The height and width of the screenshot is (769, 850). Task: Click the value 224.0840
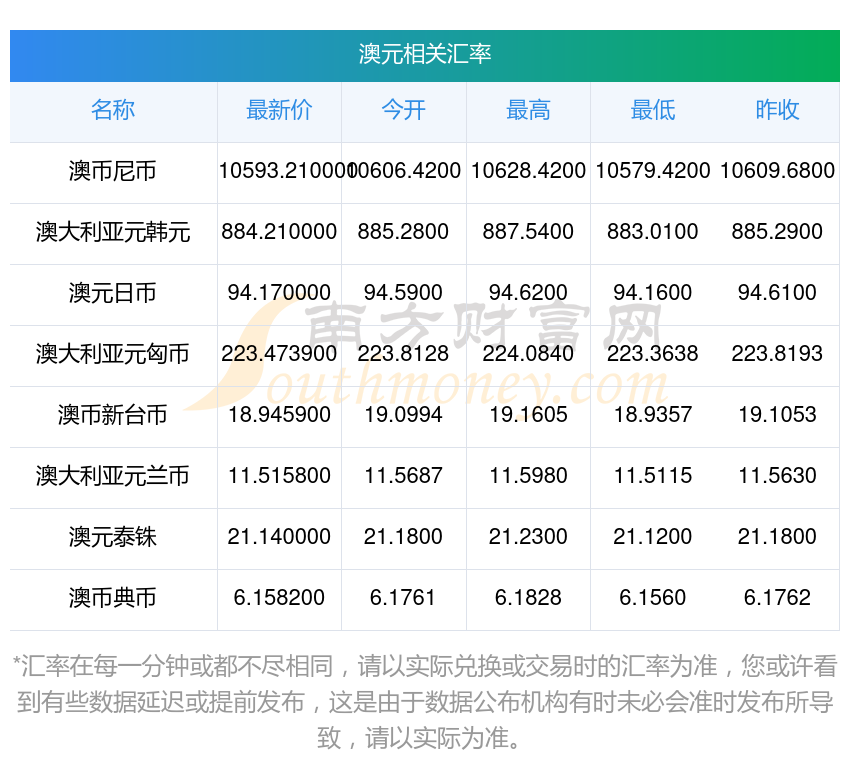point(528,354)
